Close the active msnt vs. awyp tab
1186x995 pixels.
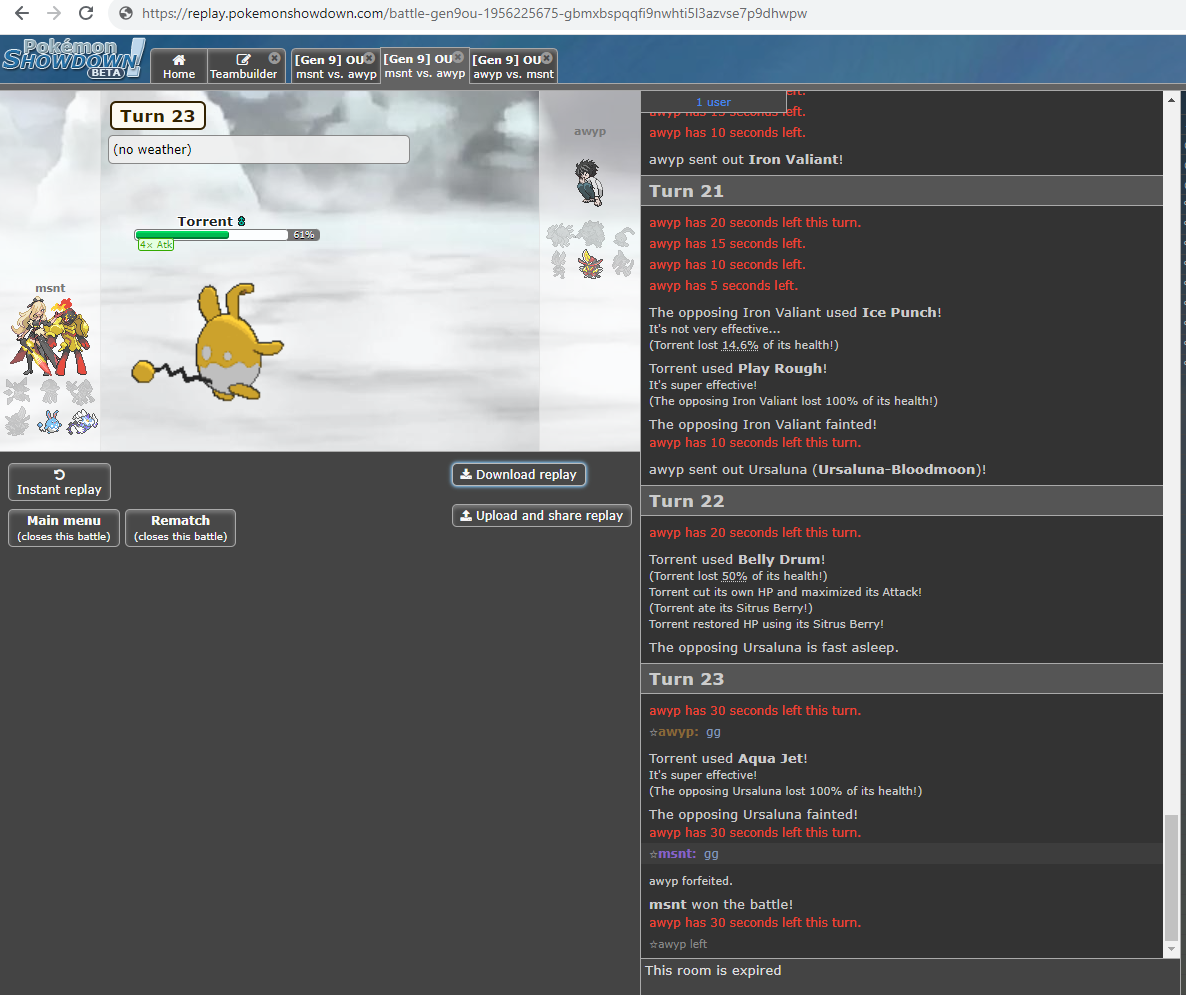(x=458, y=57)
